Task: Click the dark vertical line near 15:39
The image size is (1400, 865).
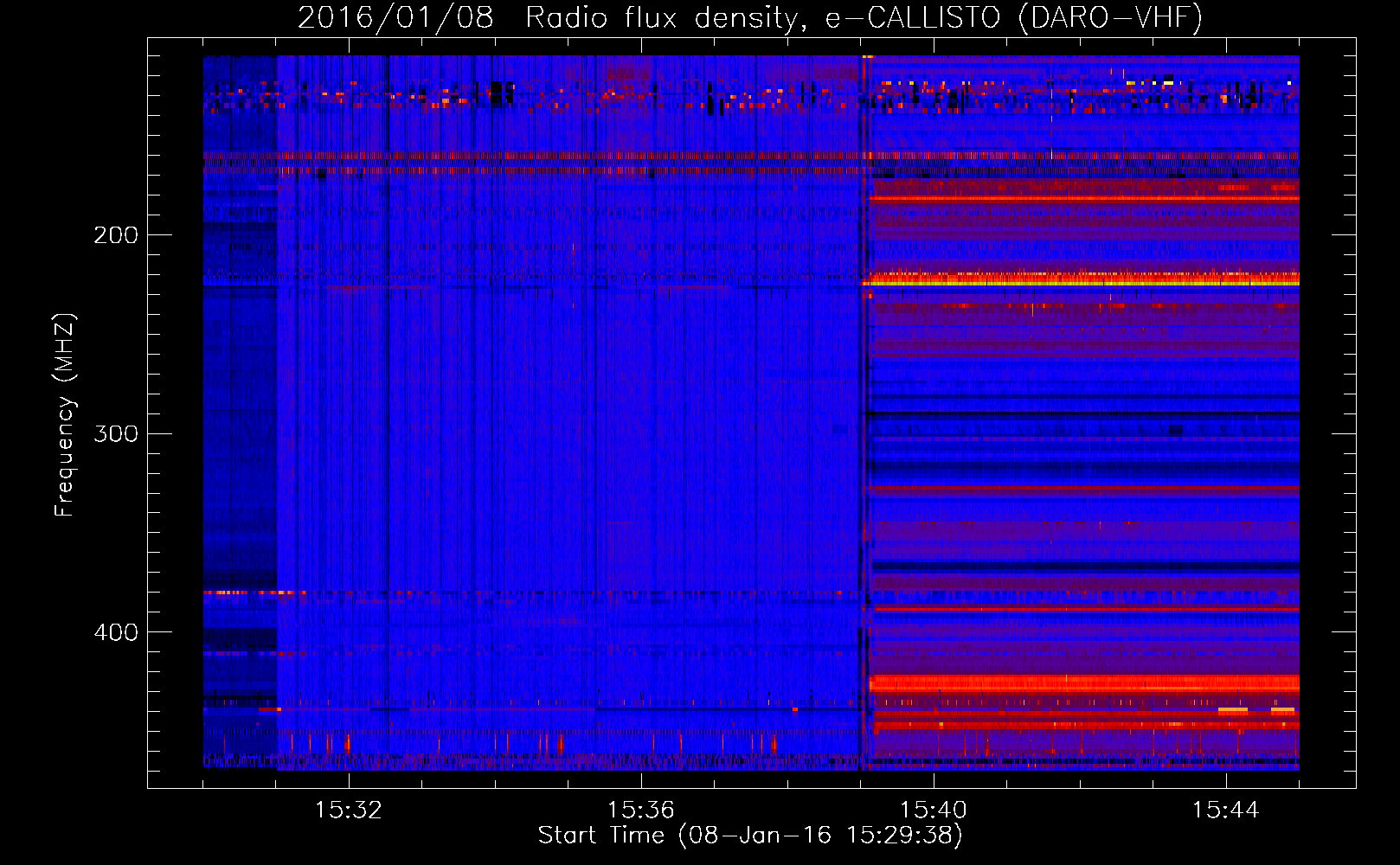Action: [x=862, y=432]
